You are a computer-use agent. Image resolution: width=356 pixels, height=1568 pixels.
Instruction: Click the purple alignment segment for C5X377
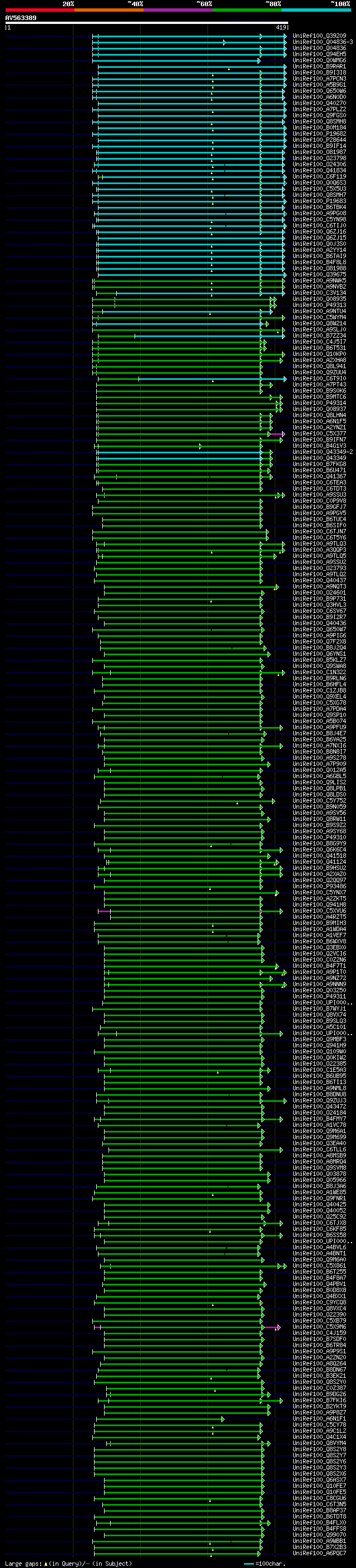pyautogui.click(x=276, y=434)
